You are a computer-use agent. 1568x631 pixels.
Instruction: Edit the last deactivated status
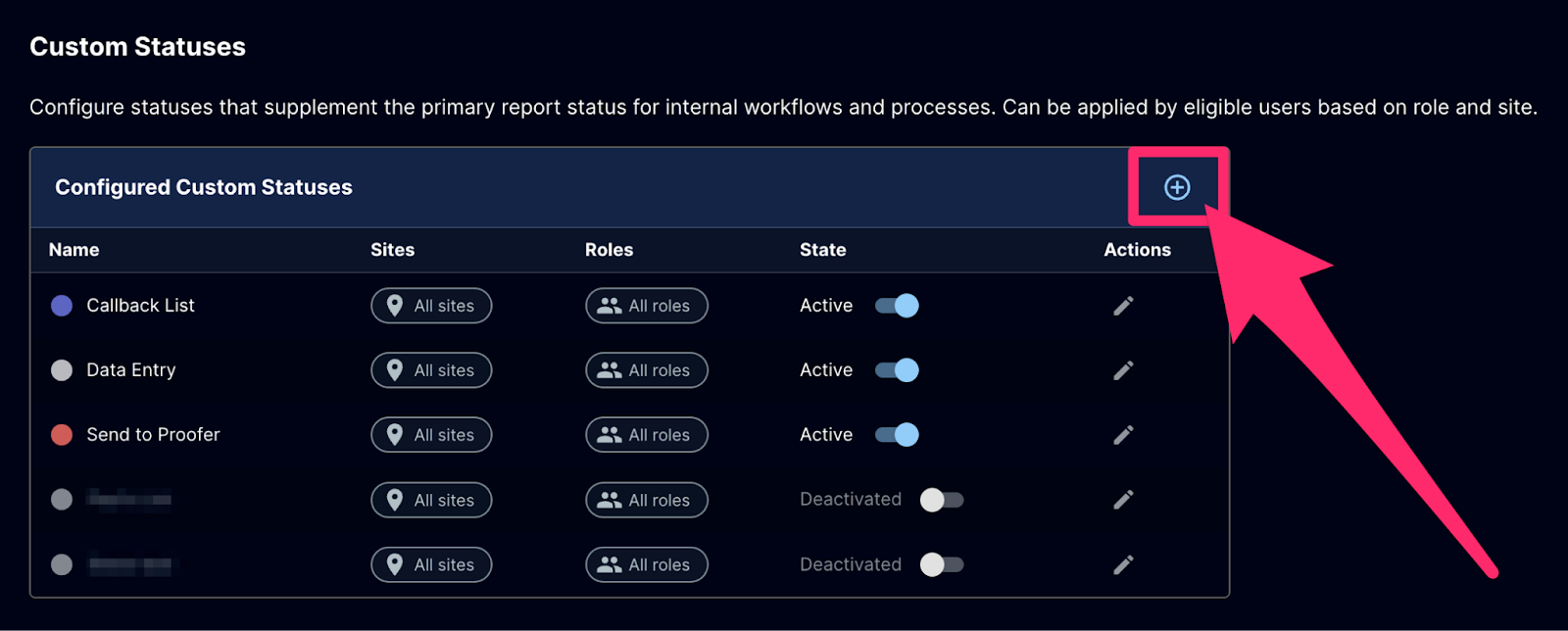1123,564
